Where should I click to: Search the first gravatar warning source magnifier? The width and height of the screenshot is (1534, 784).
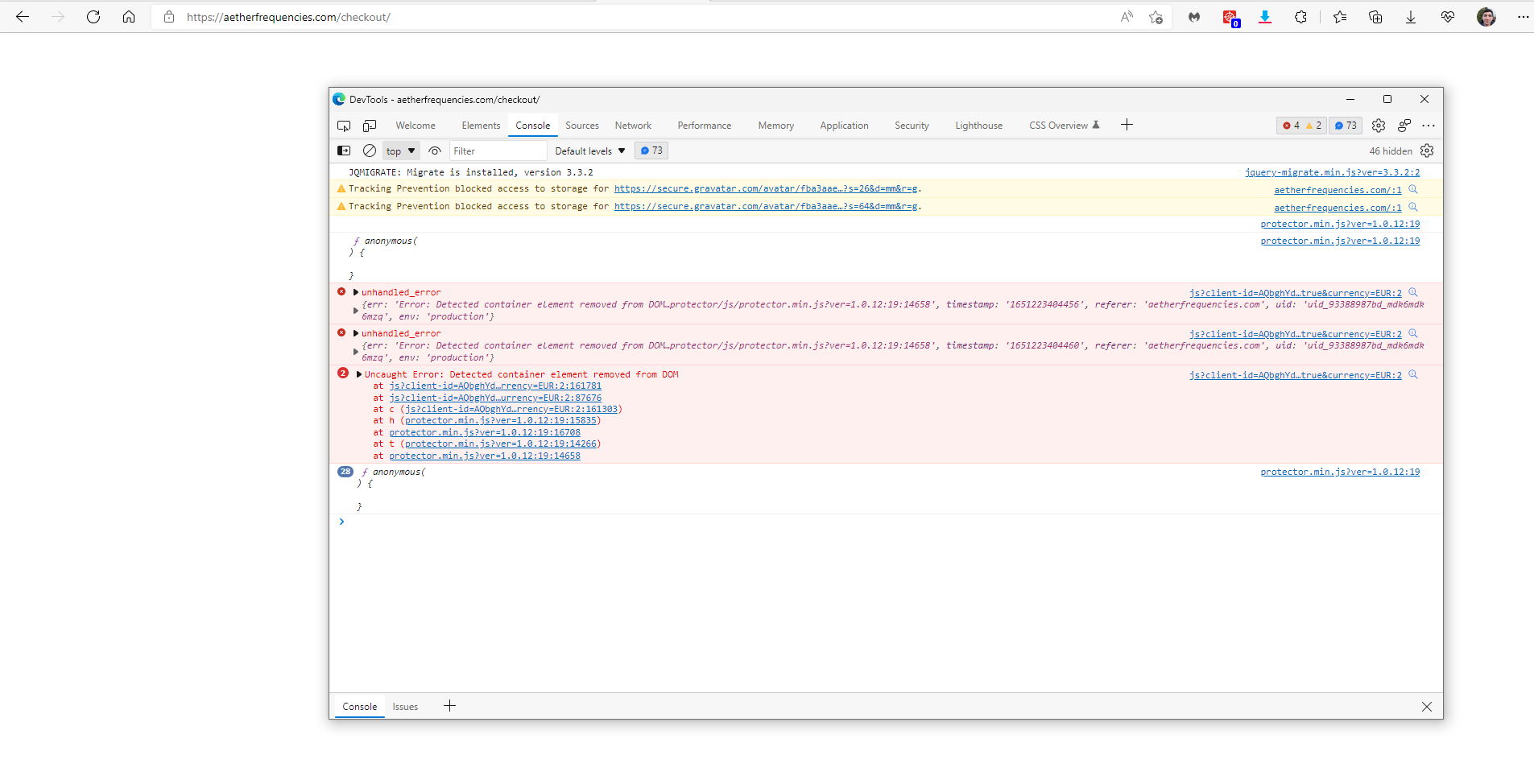coord(1412,189)
